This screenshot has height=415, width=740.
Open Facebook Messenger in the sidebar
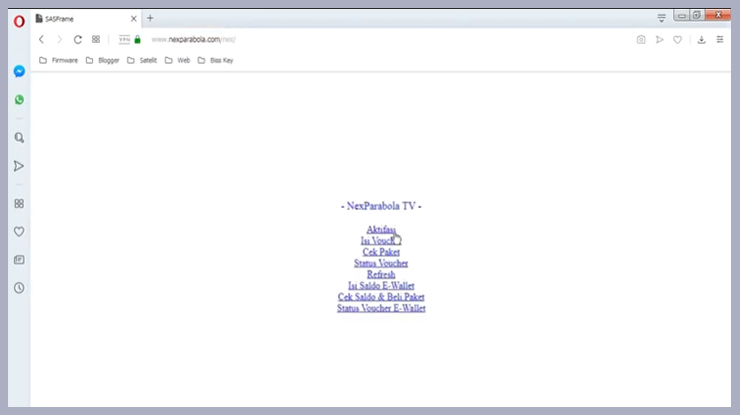[19, 71]
